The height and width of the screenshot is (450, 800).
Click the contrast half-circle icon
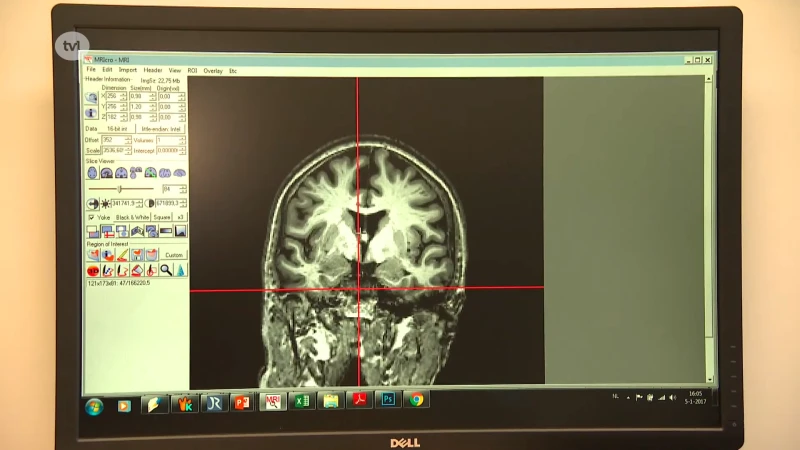[x=149, y=204]
